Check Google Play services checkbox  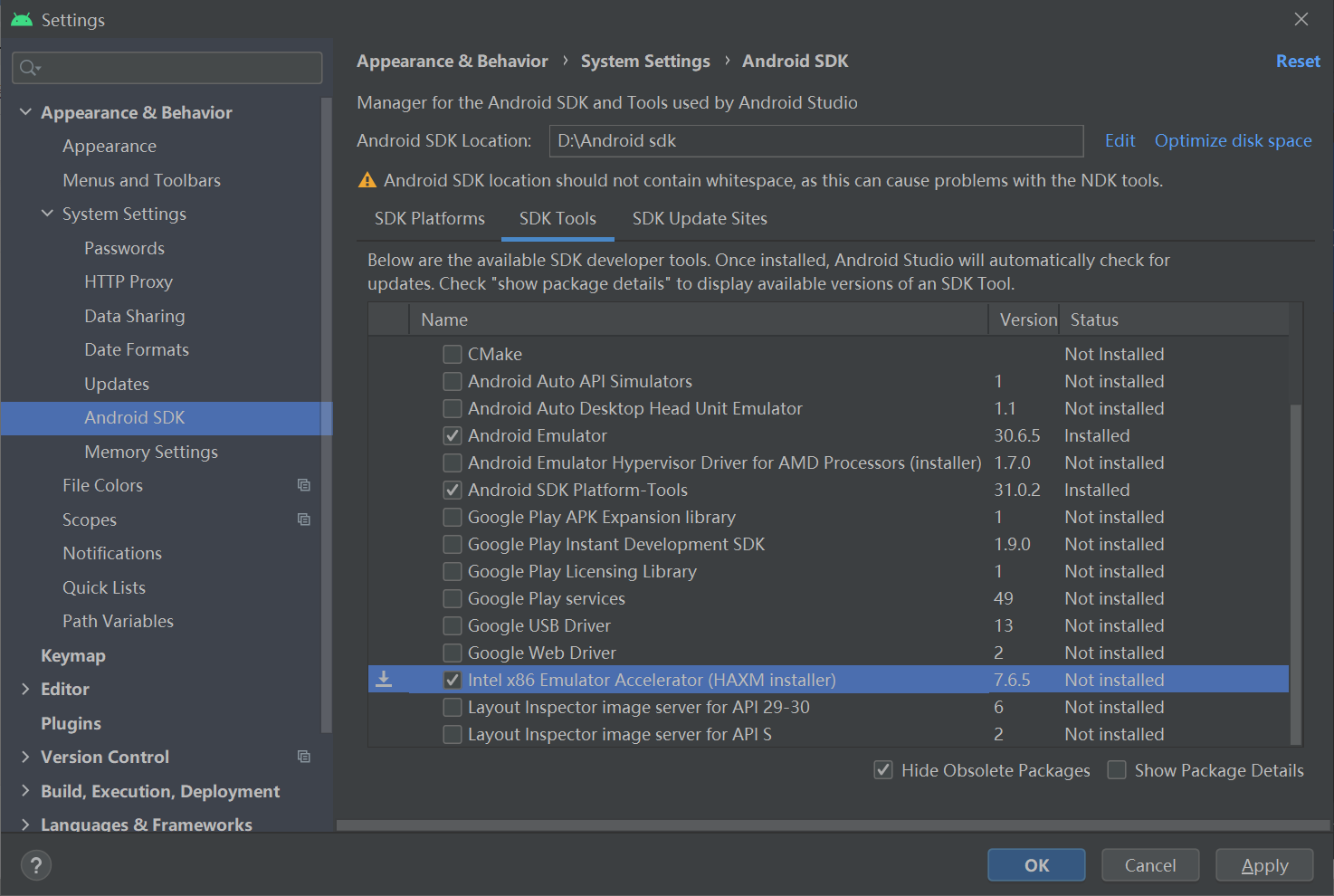(453, 598)
